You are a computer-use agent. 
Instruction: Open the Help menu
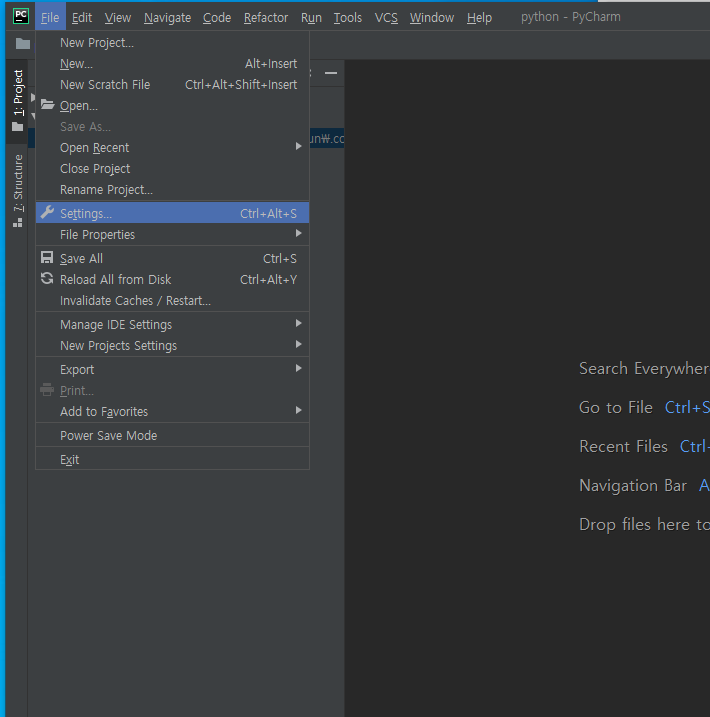pyautogui.click(x=479, y=17)
